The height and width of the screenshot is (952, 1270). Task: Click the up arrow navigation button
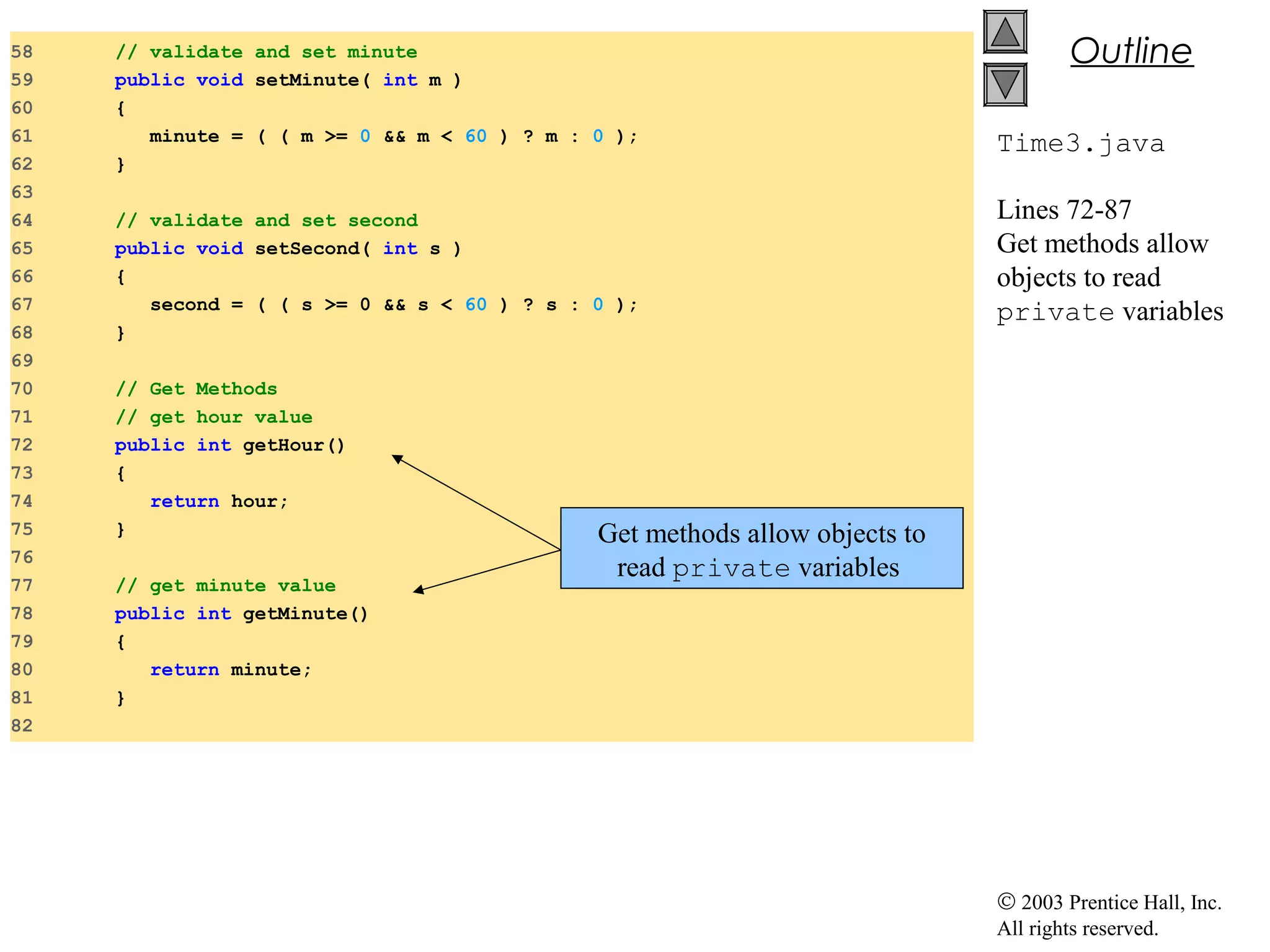click(x=1005, y=32)
